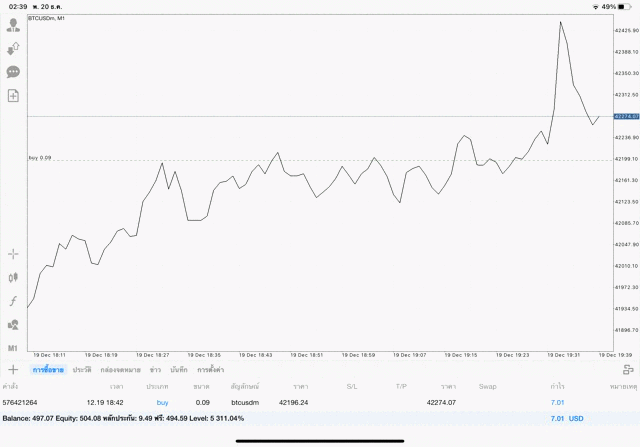Tap the plus icon for new order

click(13, 370)
